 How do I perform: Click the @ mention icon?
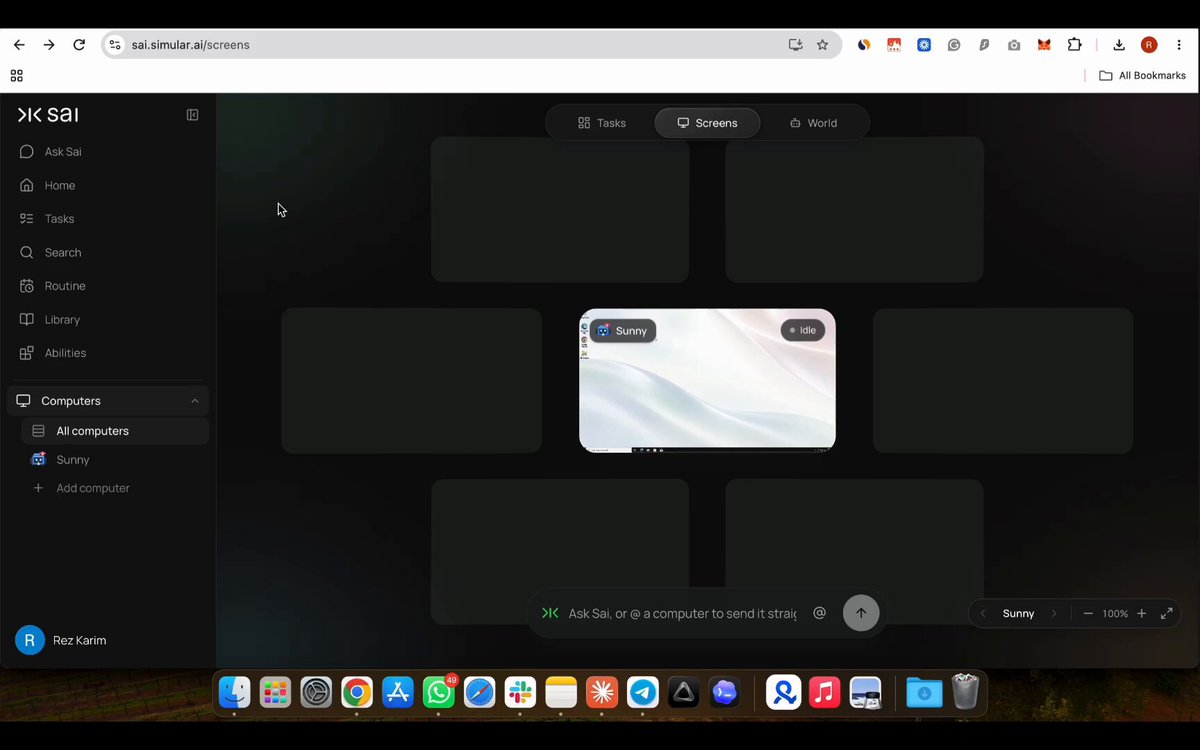(820, 613)
